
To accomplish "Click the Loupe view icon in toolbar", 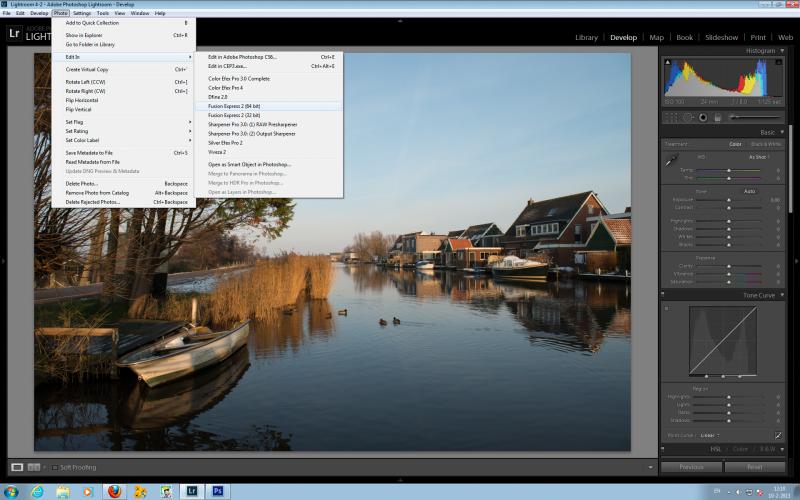I will 17,467.
